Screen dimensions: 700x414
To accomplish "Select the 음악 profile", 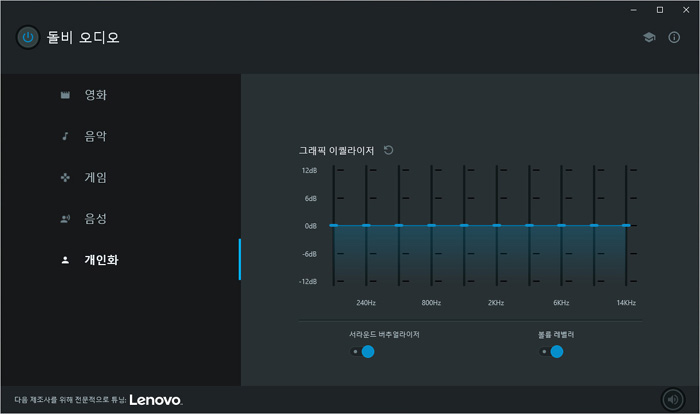I will point(121,136).
